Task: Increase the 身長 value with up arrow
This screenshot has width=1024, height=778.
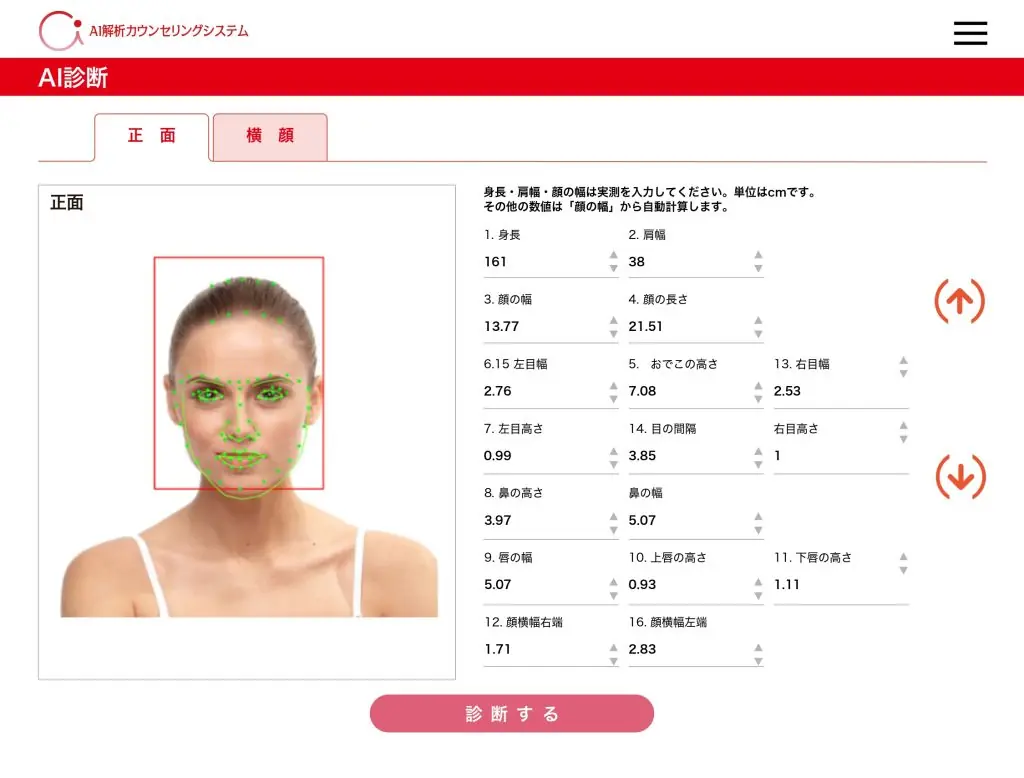Action: [613, 256]
